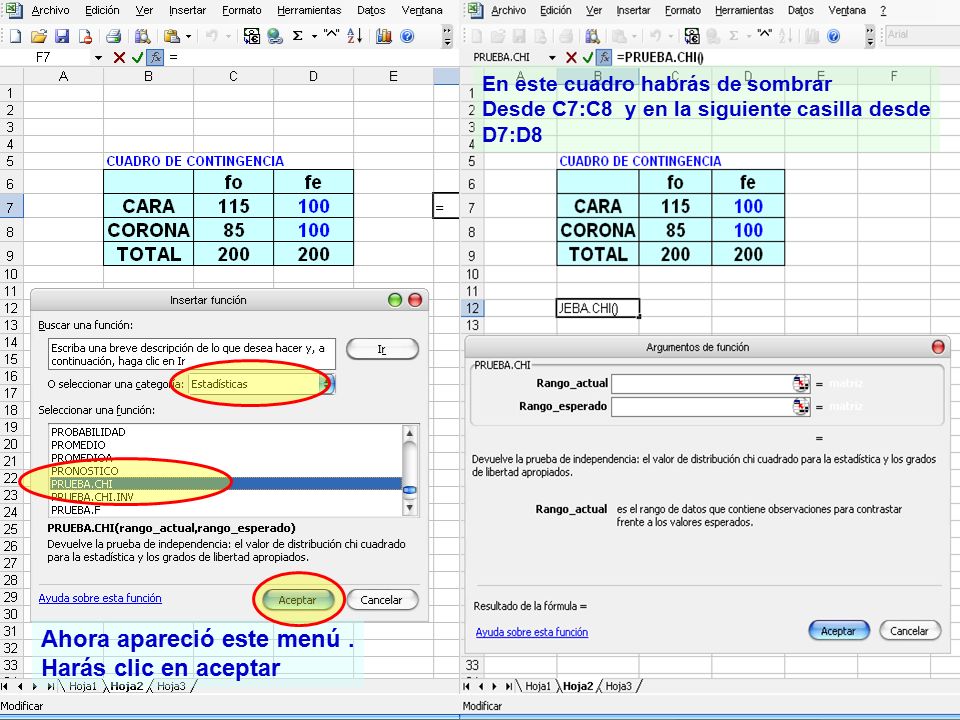
Task: Click the Euro conversion icon in left toolbar
Action: point(251,36)
